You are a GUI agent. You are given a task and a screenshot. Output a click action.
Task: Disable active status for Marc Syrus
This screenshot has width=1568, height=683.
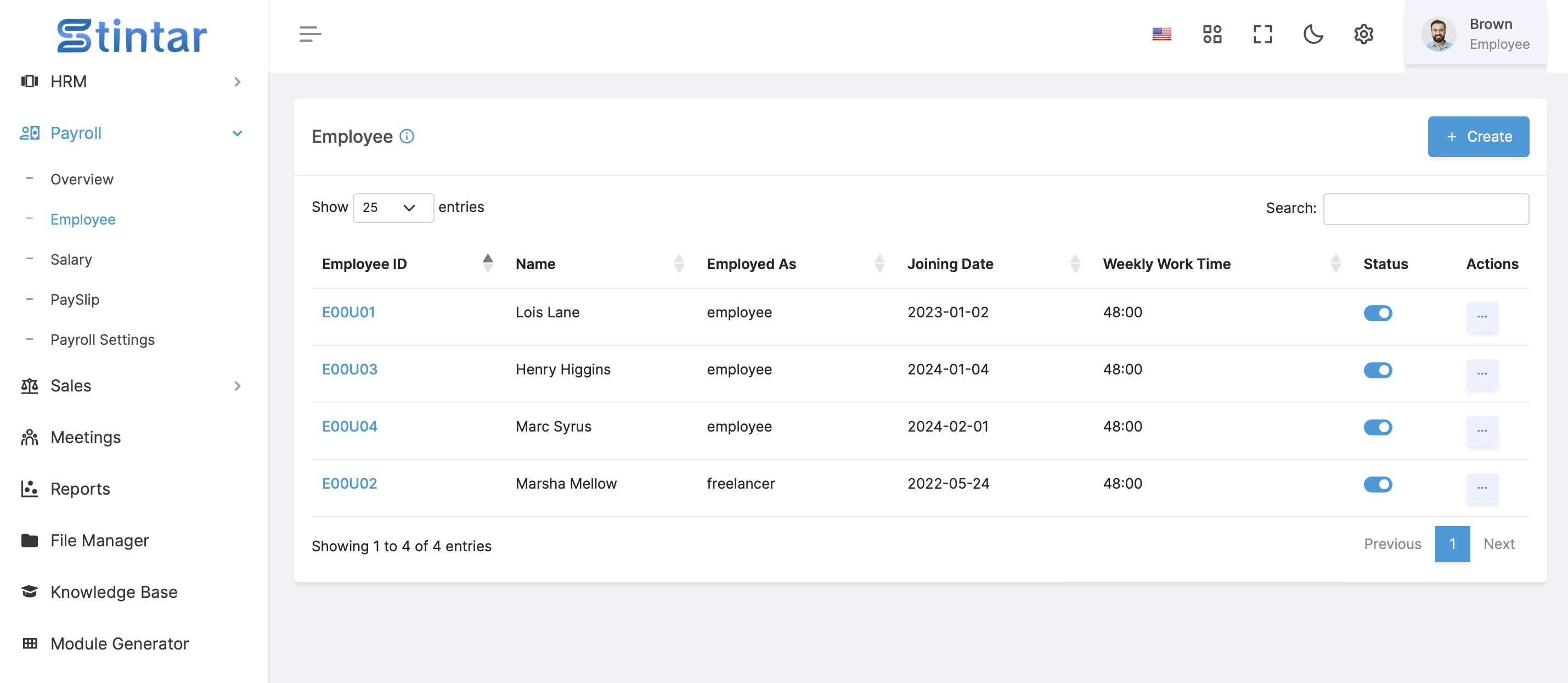point(1378,427)
